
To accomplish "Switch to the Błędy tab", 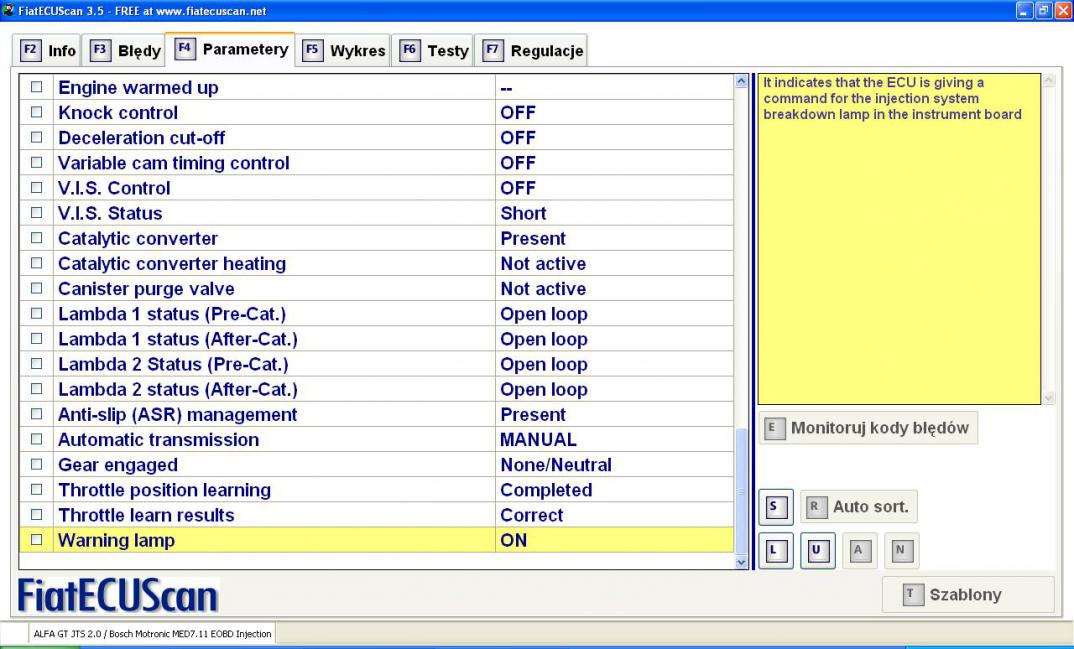I will click(124, 51).
